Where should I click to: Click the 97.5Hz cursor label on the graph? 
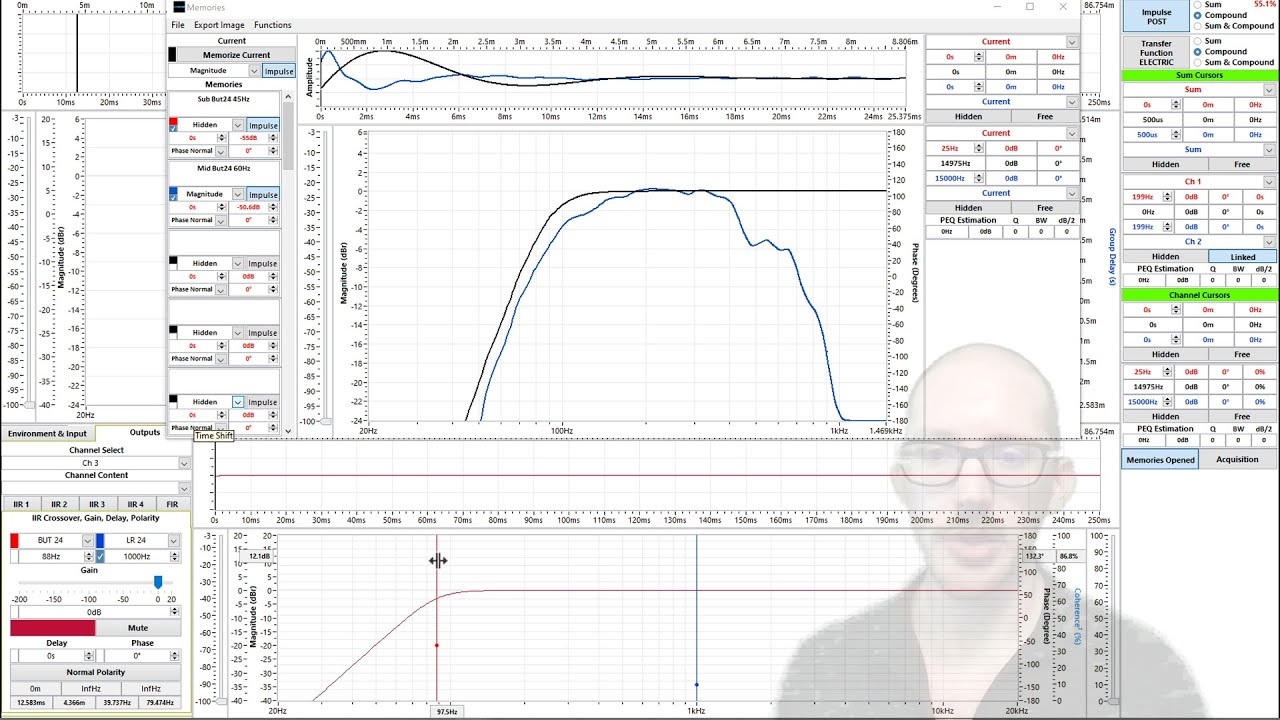447,711
